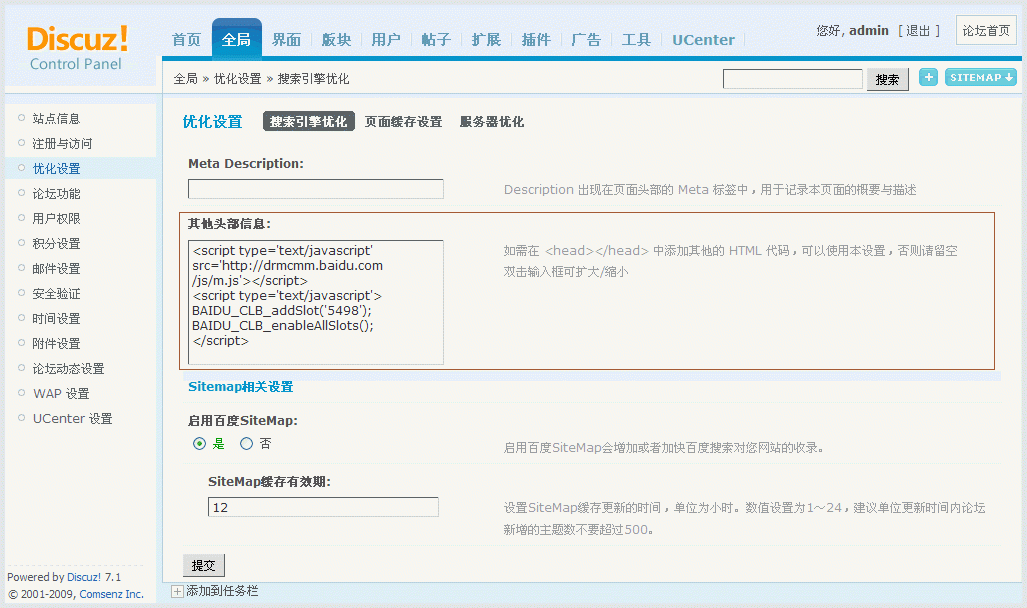The width and height of the screenshot is (1027, 608).
Task: Open 注册与访问 in sidebar
Action: click(62, 143)
